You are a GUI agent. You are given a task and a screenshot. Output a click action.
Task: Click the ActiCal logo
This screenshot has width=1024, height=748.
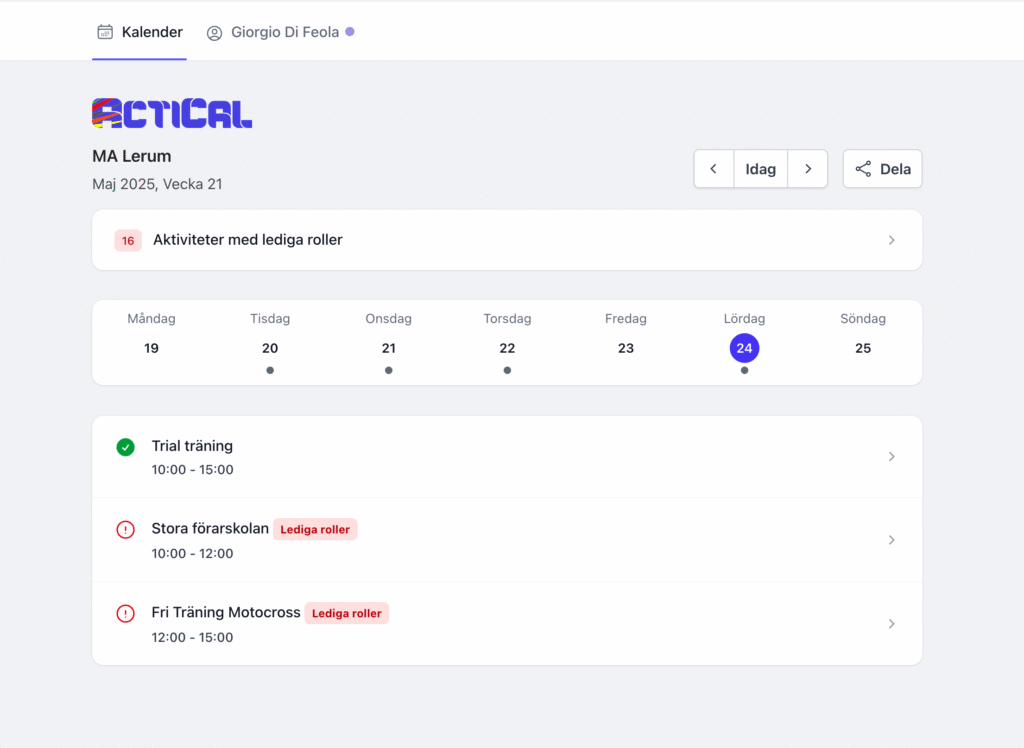pyautogui.click(x=172, y=113)
